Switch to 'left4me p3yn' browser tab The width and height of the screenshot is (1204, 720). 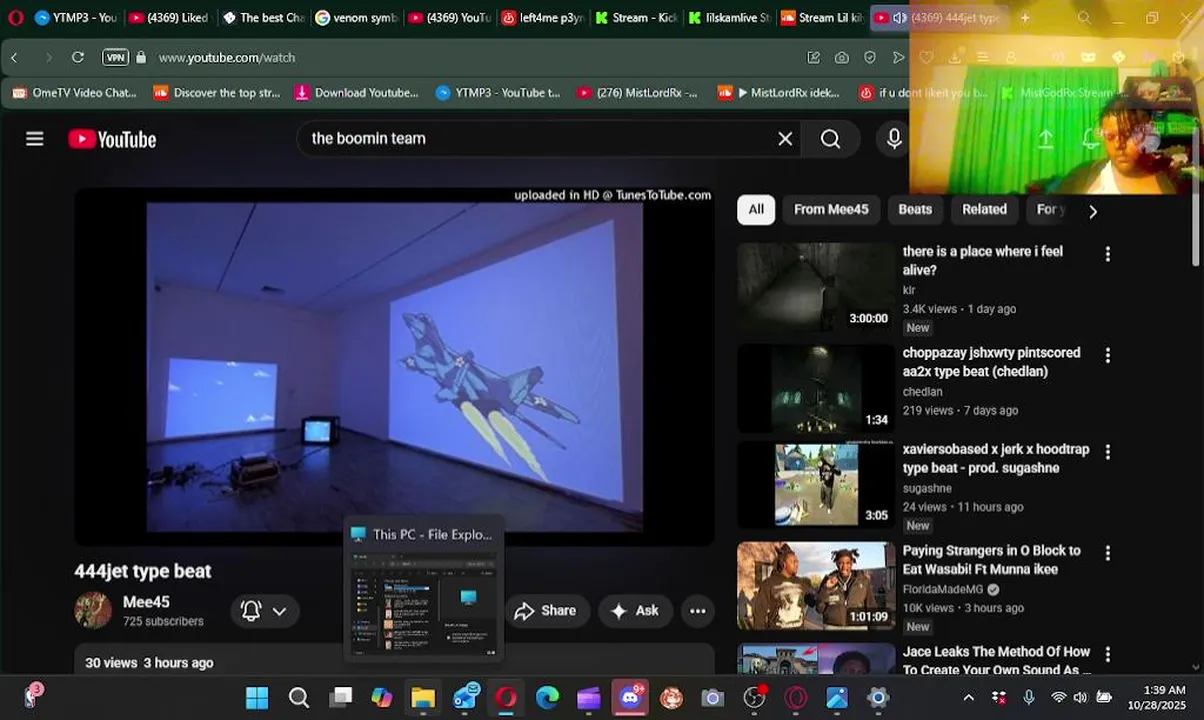click(543, 18)
